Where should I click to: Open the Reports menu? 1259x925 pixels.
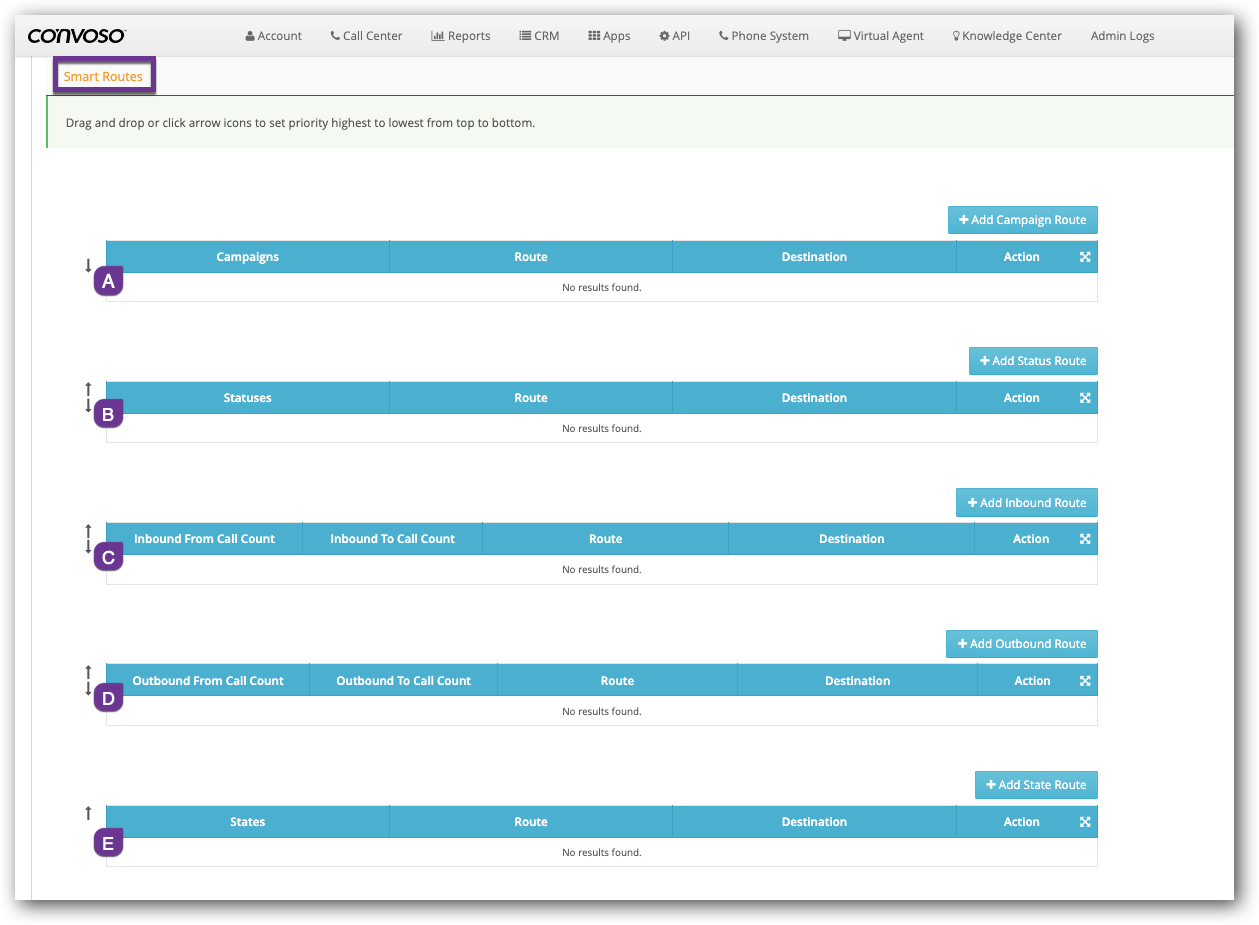[461, 36]
